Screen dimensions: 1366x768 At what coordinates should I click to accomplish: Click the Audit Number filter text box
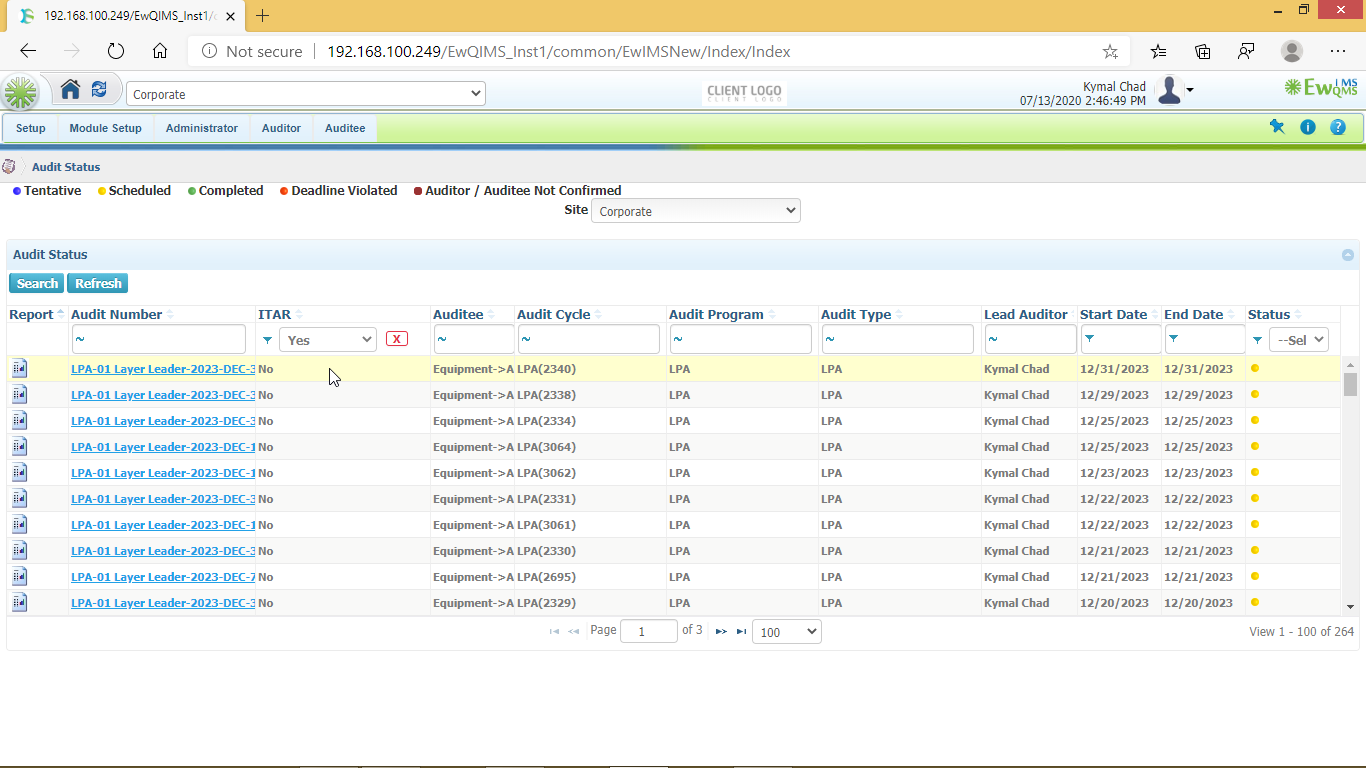point(158,339)
